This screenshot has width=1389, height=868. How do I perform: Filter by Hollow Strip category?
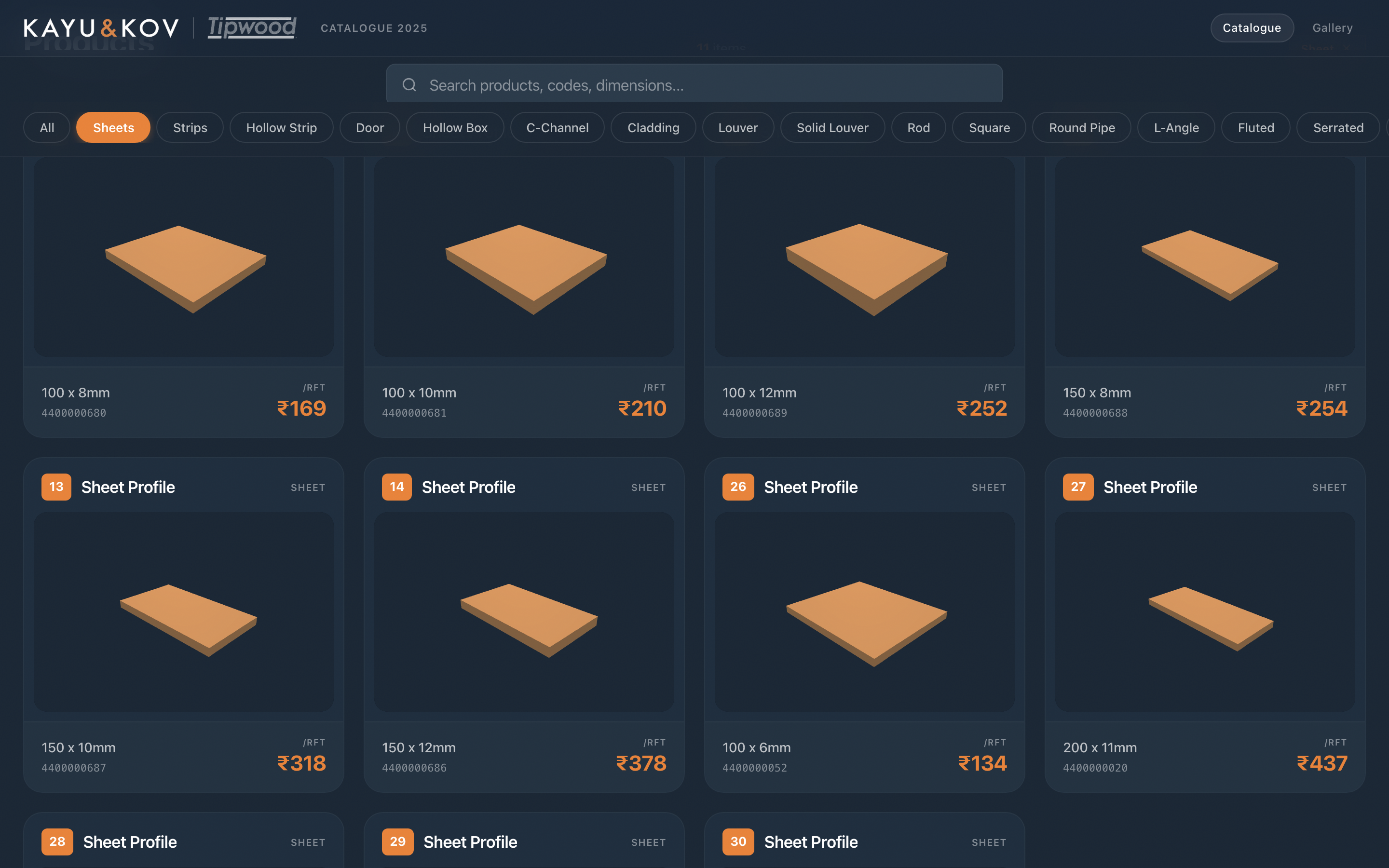click(x=281, y=127)
